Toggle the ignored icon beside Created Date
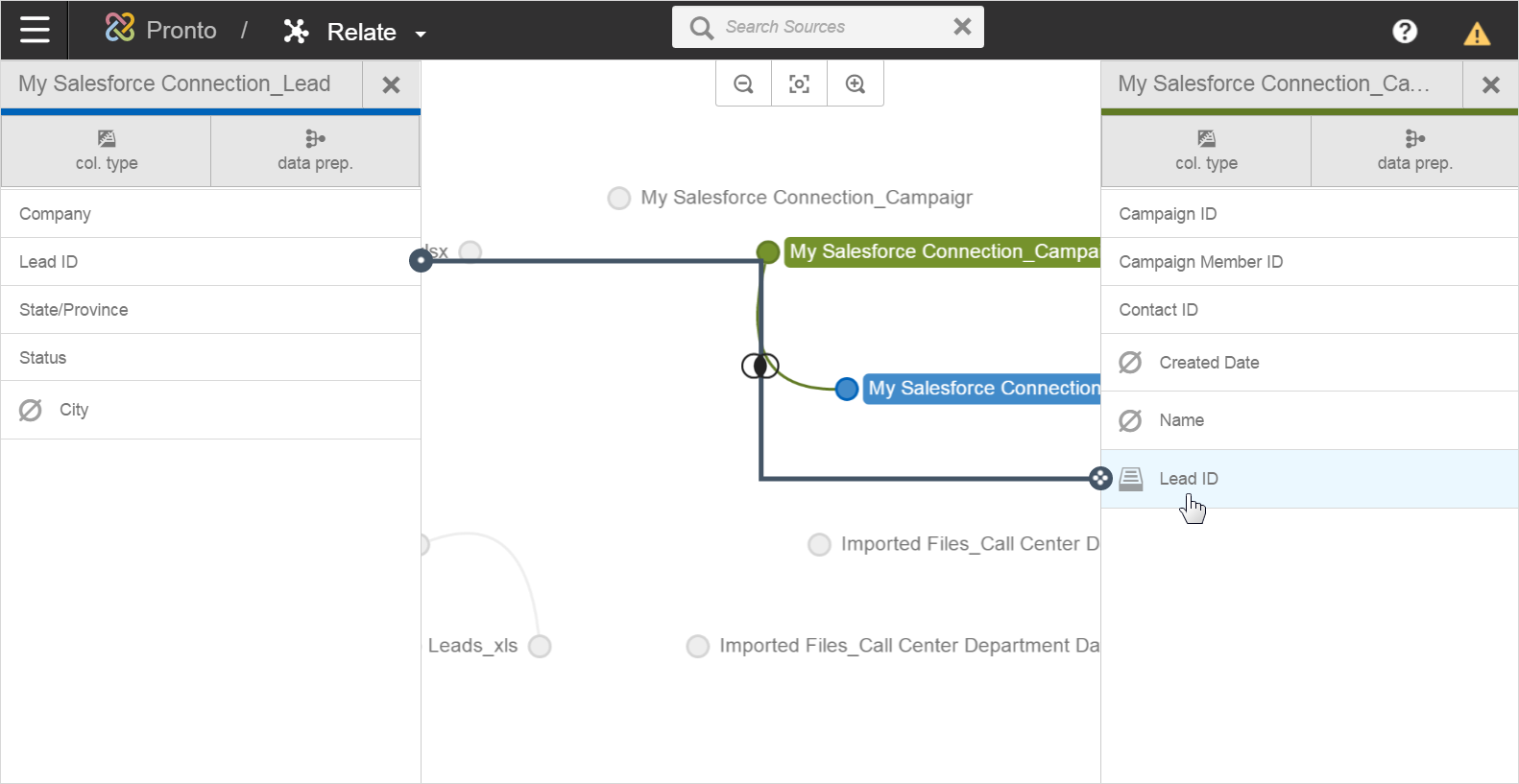 (1130, 363)
